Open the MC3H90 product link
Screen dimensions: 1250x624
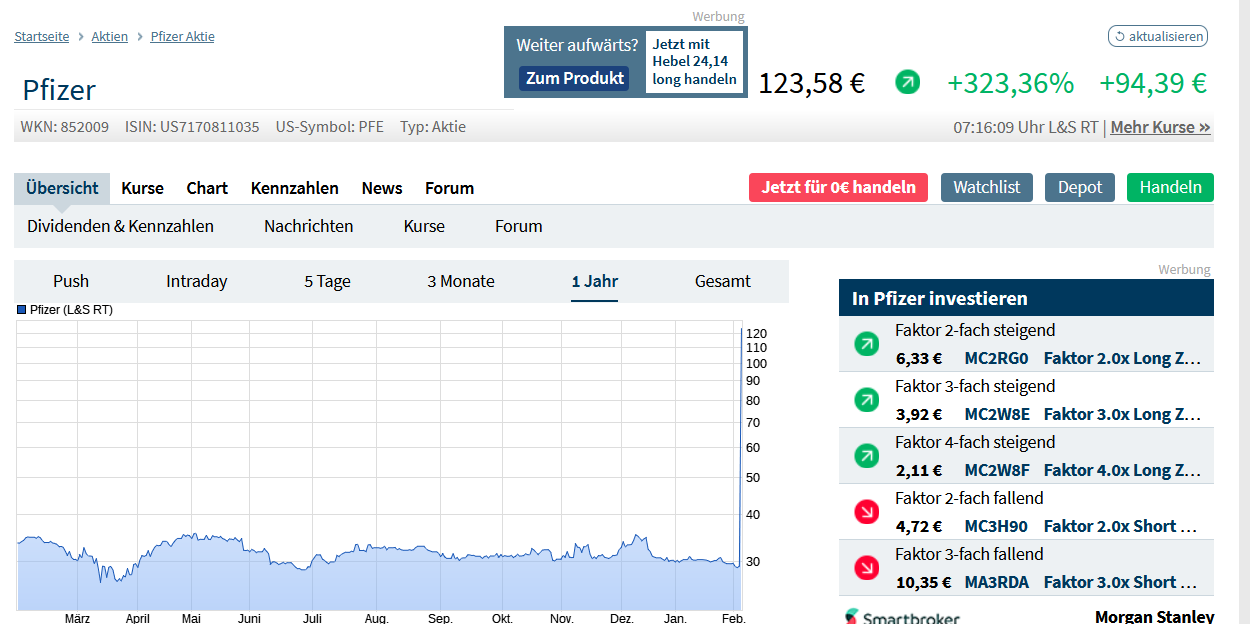(996, 526)
